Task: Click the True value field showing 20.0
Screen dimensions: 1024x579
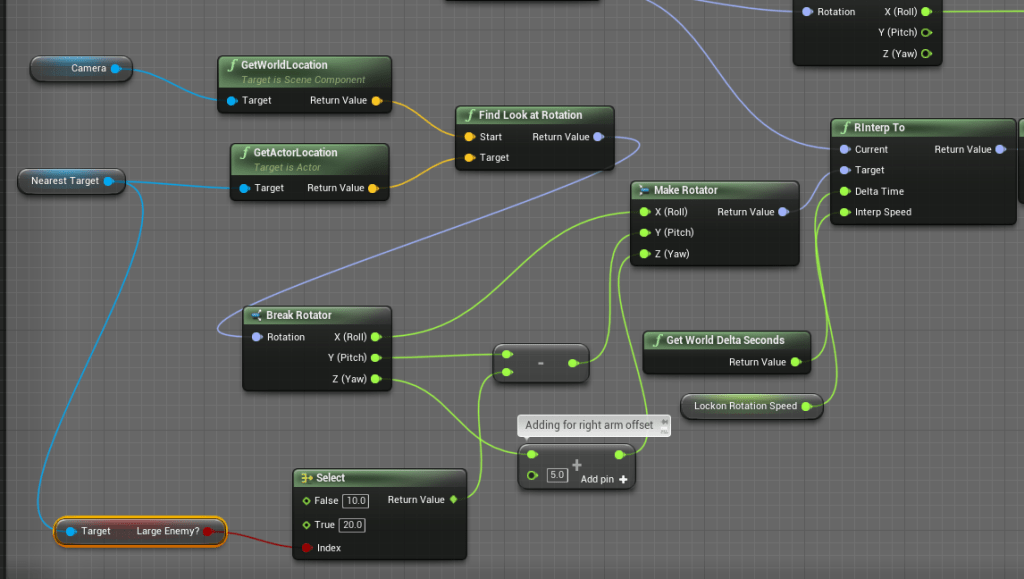Action: tap(353, 525)
